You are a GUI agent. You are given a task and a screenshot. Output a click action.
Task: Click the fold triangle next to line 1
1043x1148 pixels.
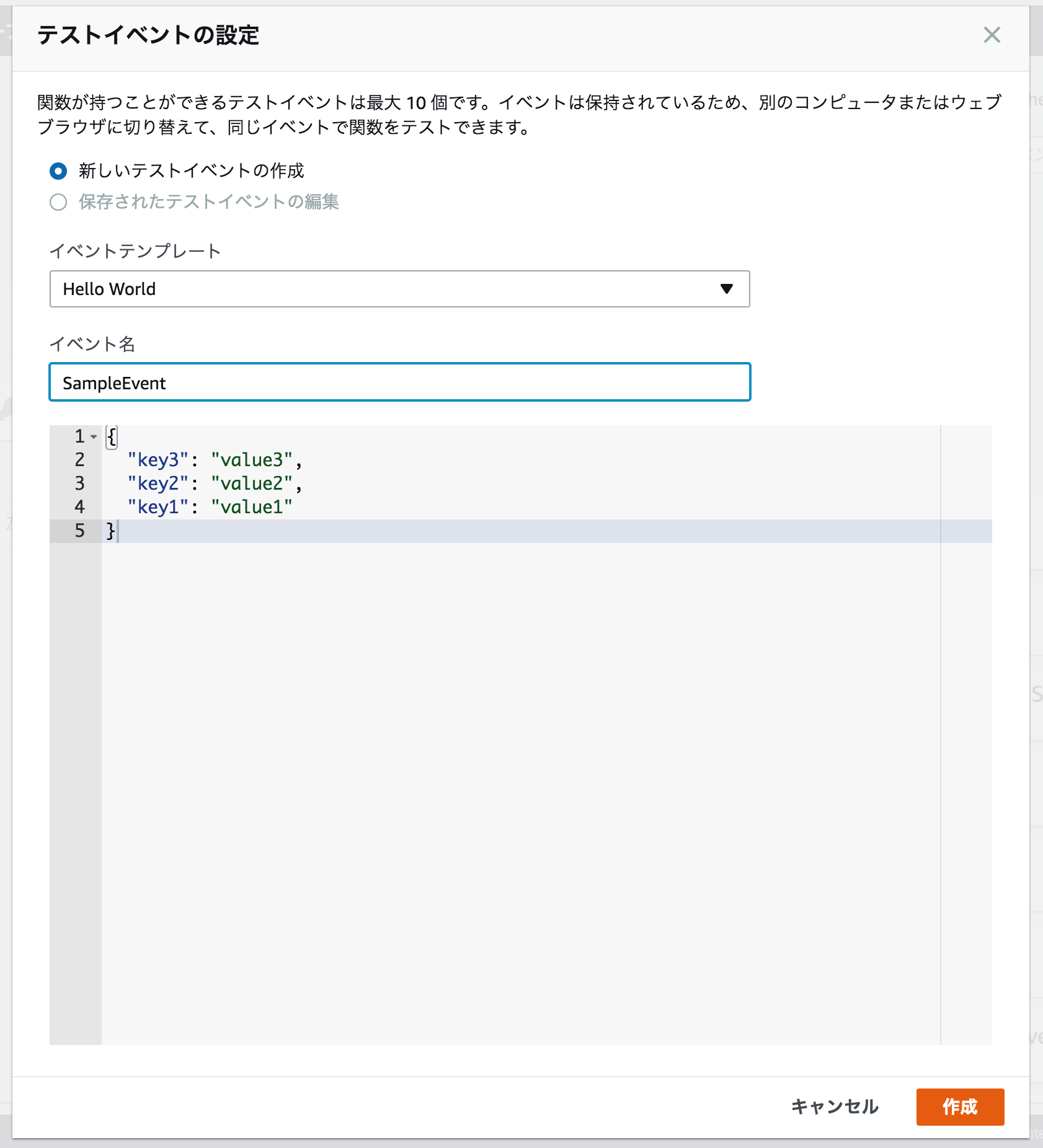[x=93, y=437]
